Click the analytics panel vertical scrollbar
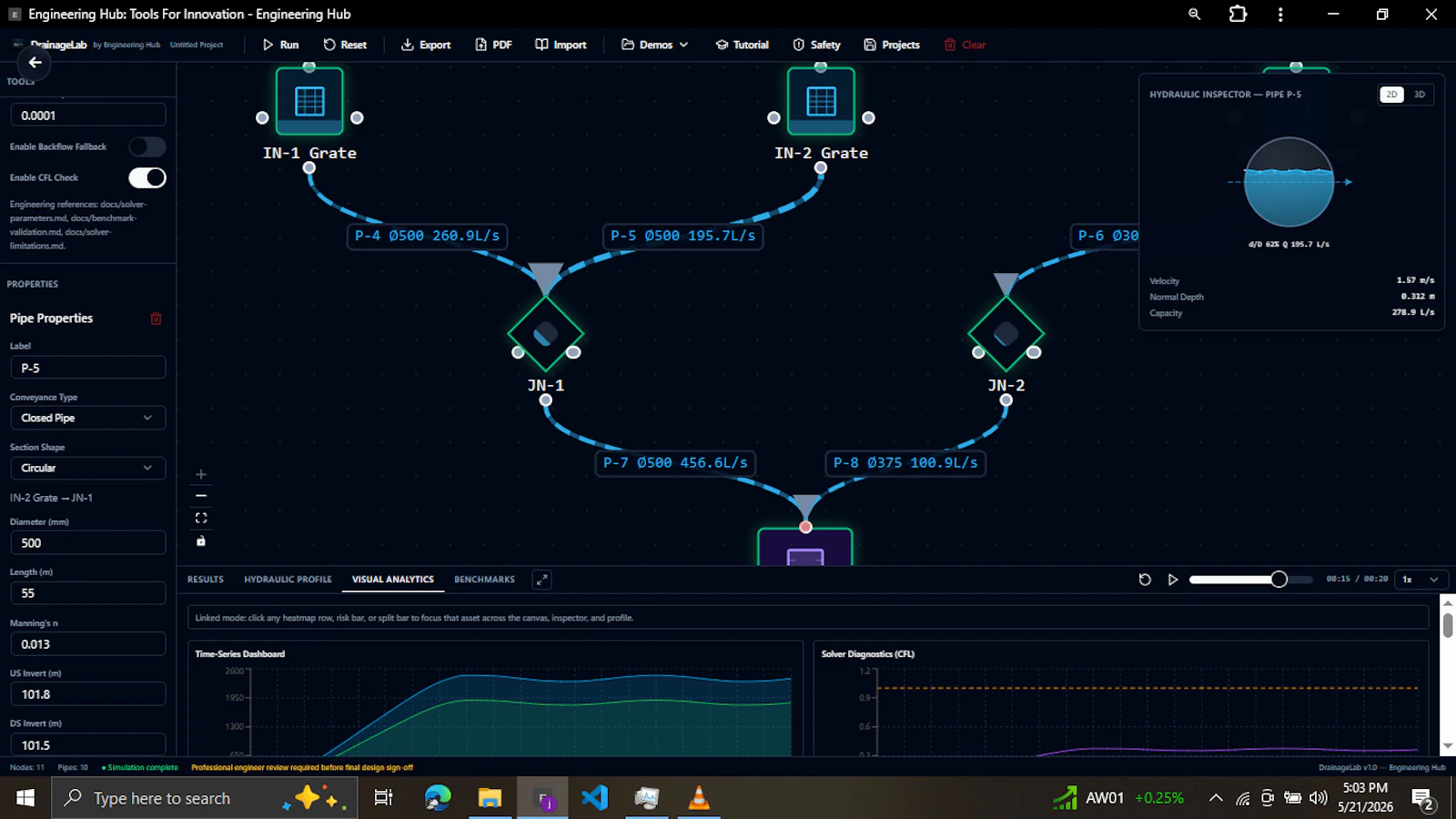Screen dimensions: 1456x819 1448,625
